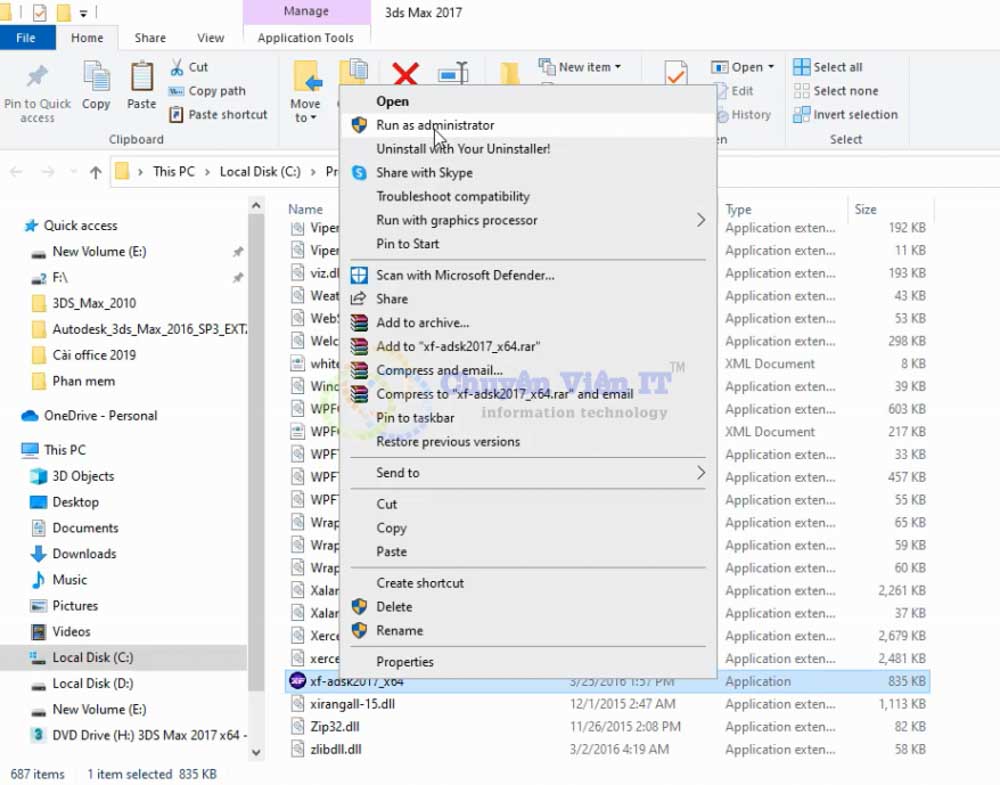This screenshot has height=785, width=1000.
Task: Click the Size column header
Action: tap(865, 209)
